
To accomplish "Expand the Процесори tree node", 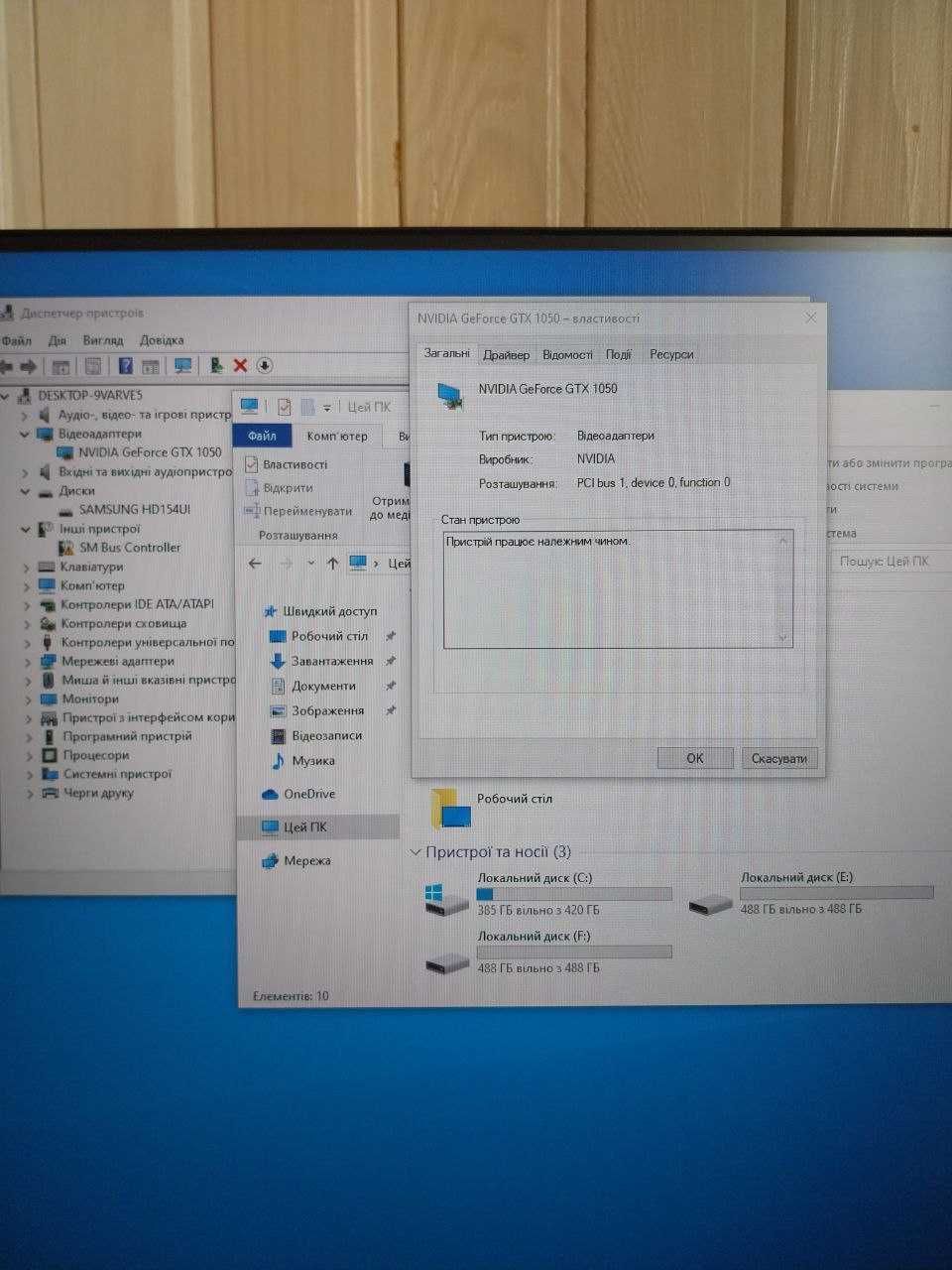I will (x=29, y=756).
